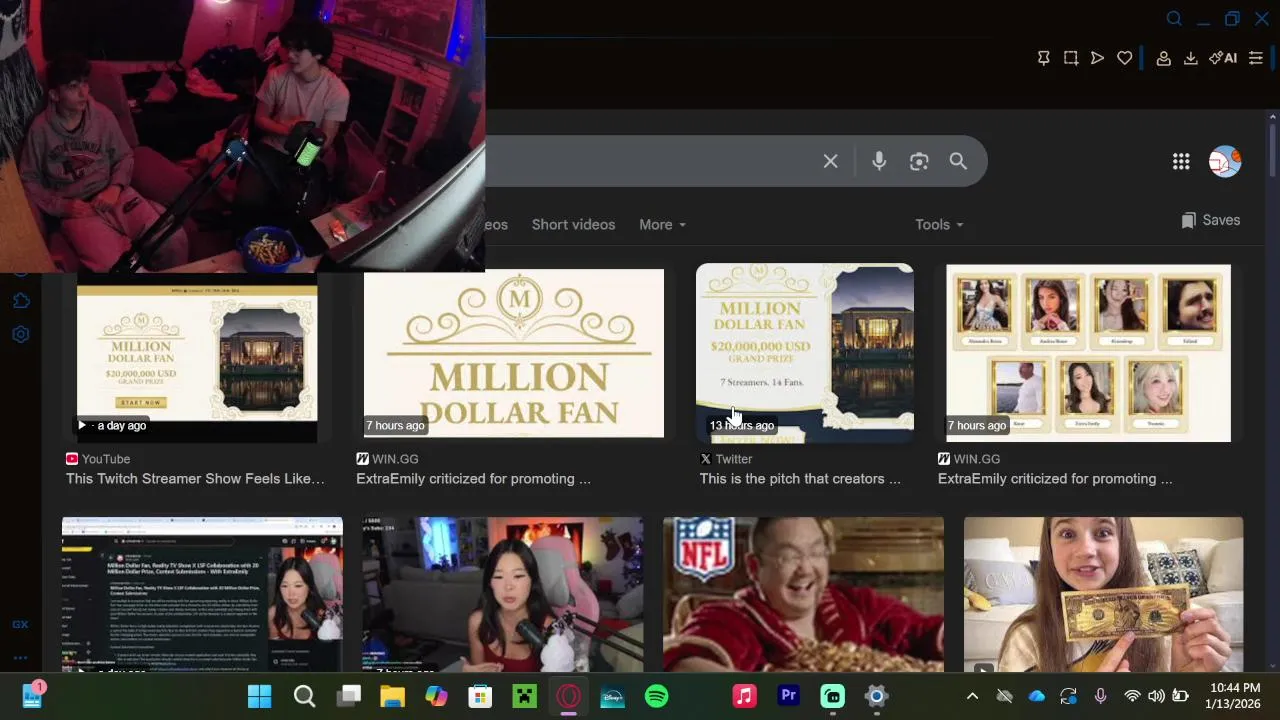Open sidebar three-dot more options
1280x720 pixels.
coord(20,658)
